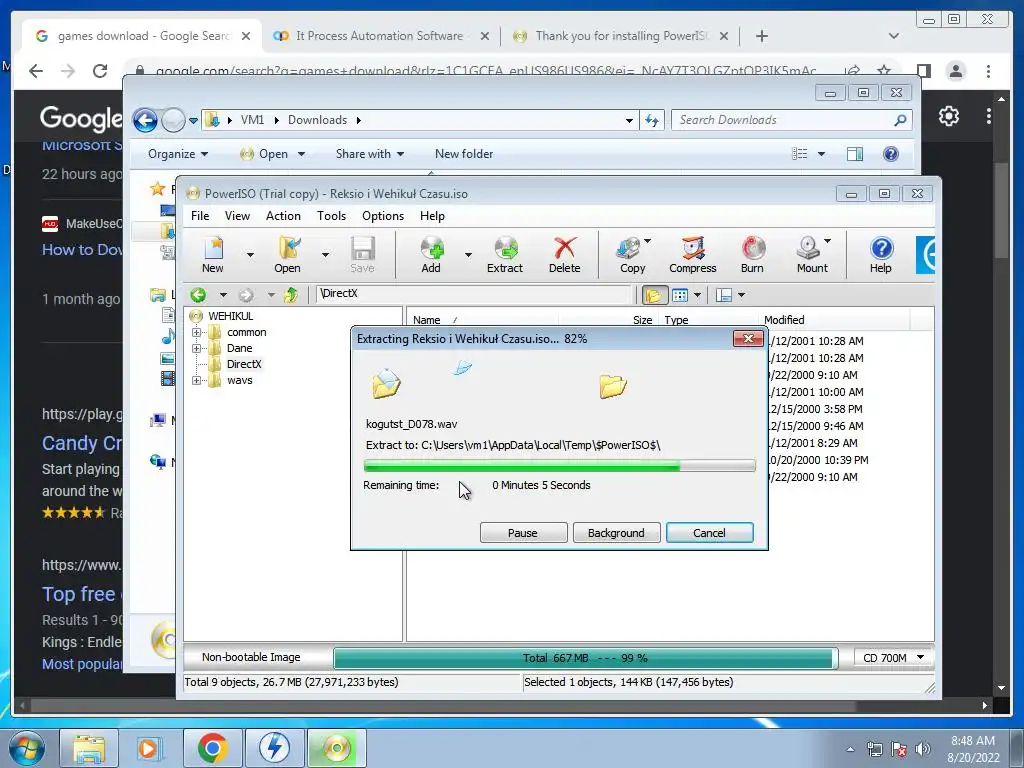The width and height of the screenshot is (1024, 768).
Task: Click the Compress toolbar icon
Action: (692, 253)
